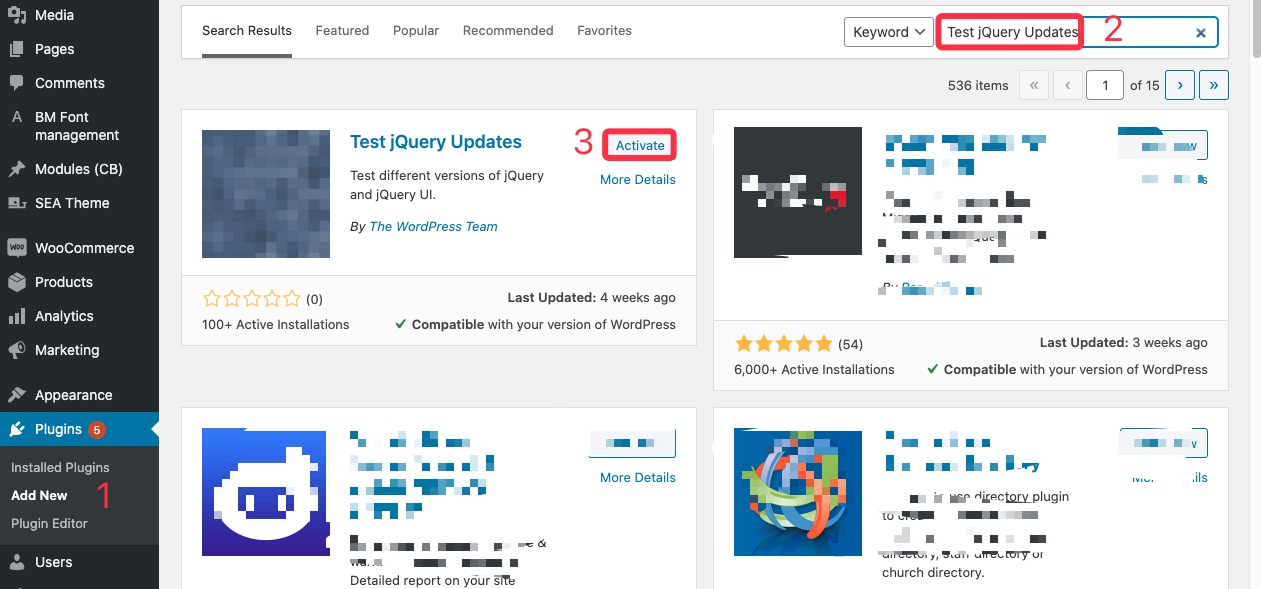This screenshot has width=1261, height=589.
Task: Open the Test jQuery Updates title link
Action: [436, 142]
